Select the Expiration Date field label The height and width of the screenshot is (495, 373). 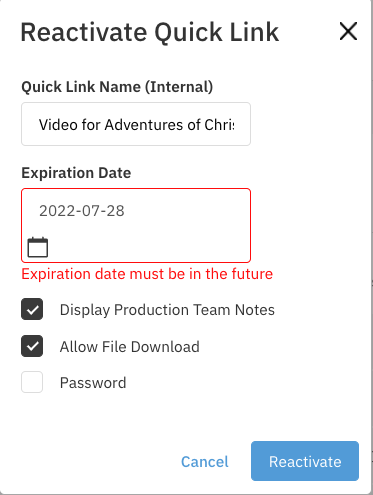tap(76, 173)
